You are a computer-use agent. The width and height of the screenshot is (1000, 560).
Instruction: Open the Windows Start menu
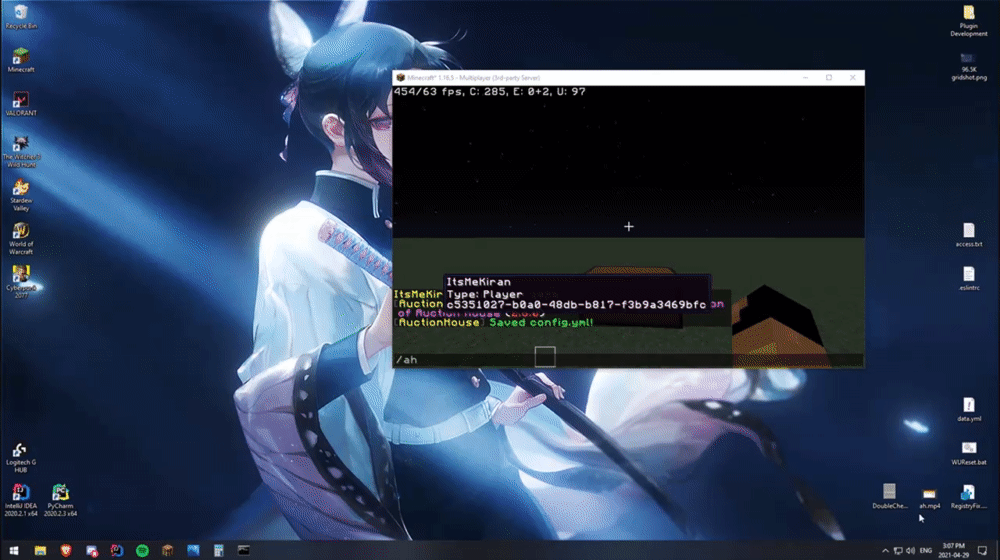(14, 550)
